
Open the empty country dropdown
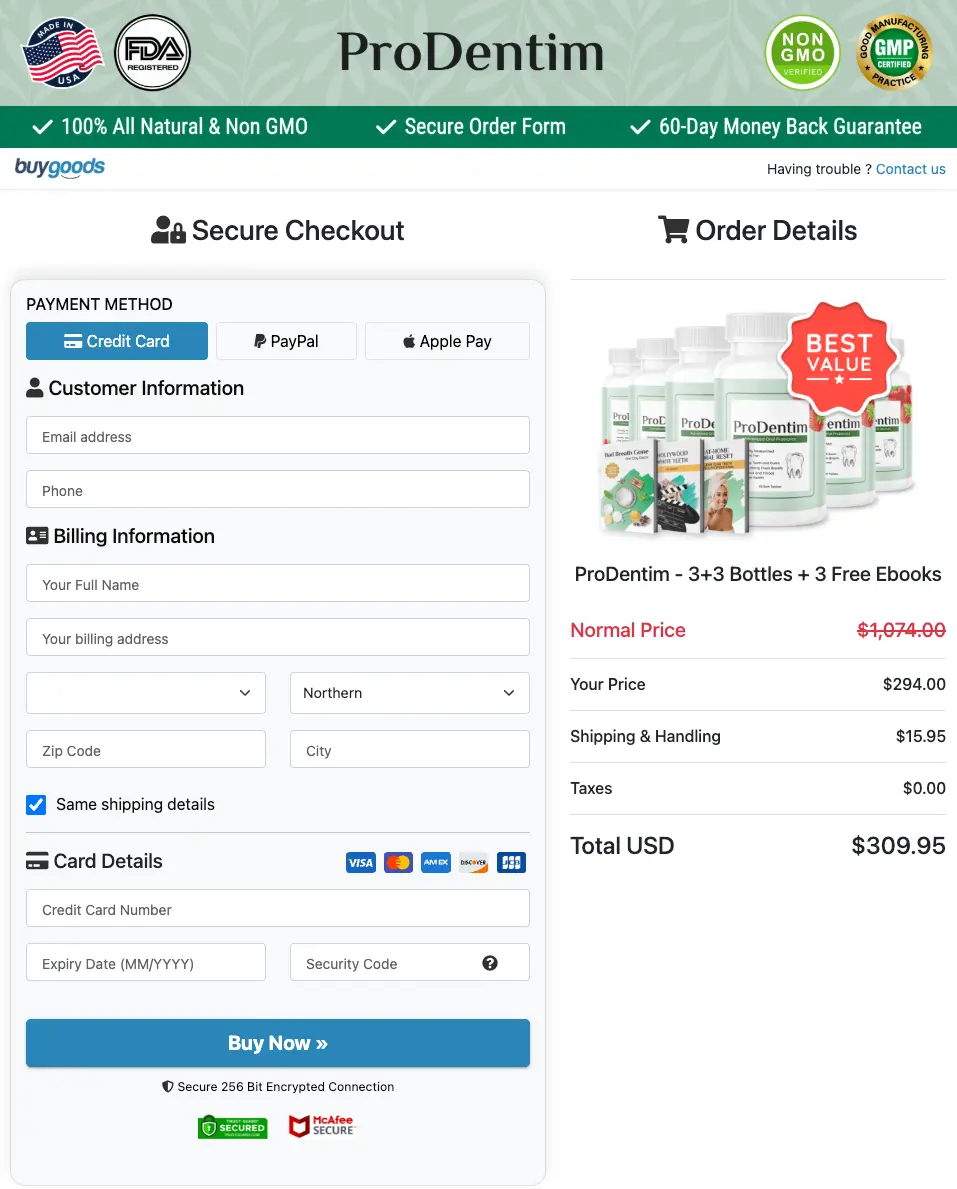click(146, 692)
